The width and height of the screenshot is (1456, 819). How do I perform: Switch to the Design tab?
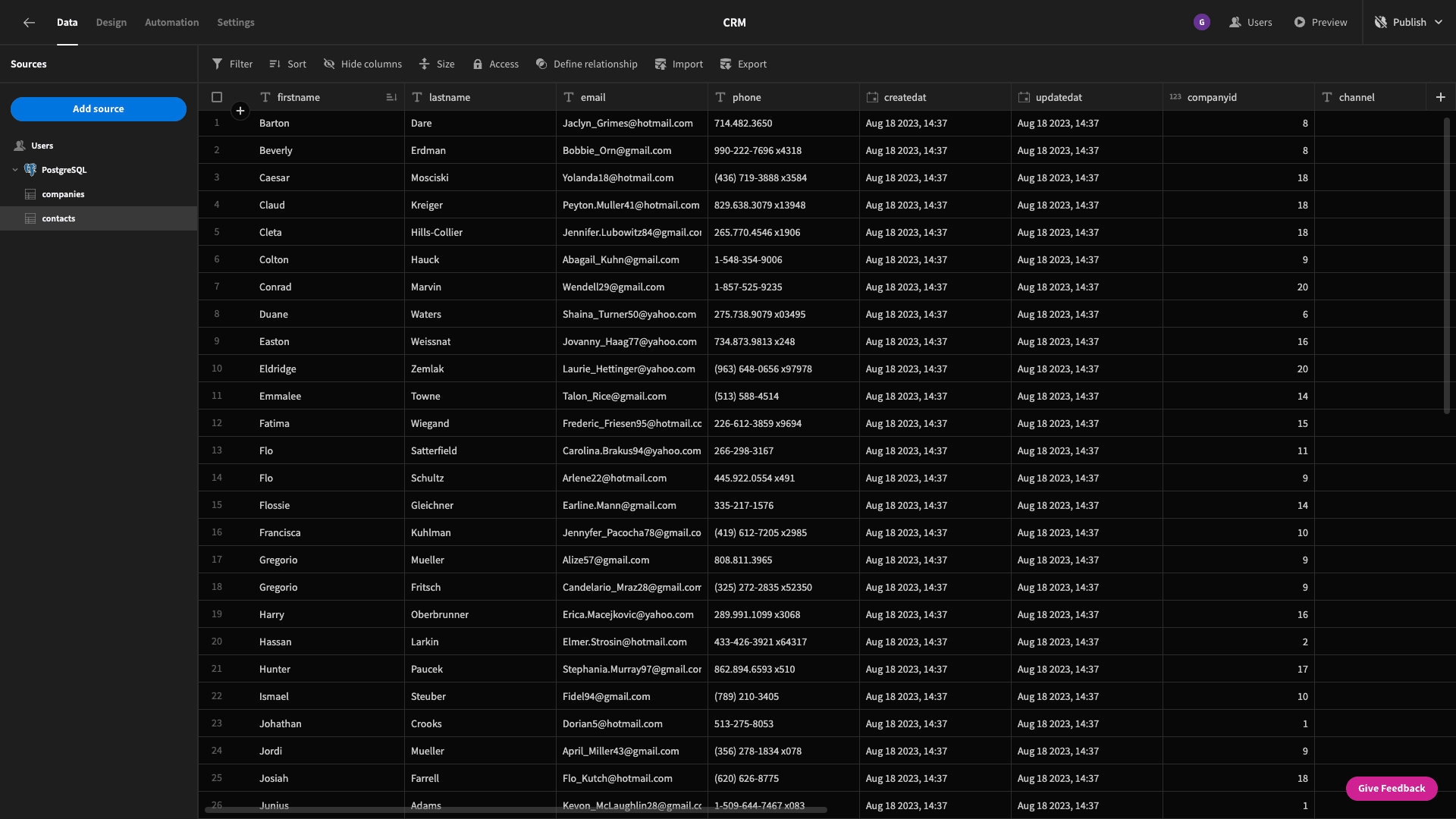click(111, 23)
